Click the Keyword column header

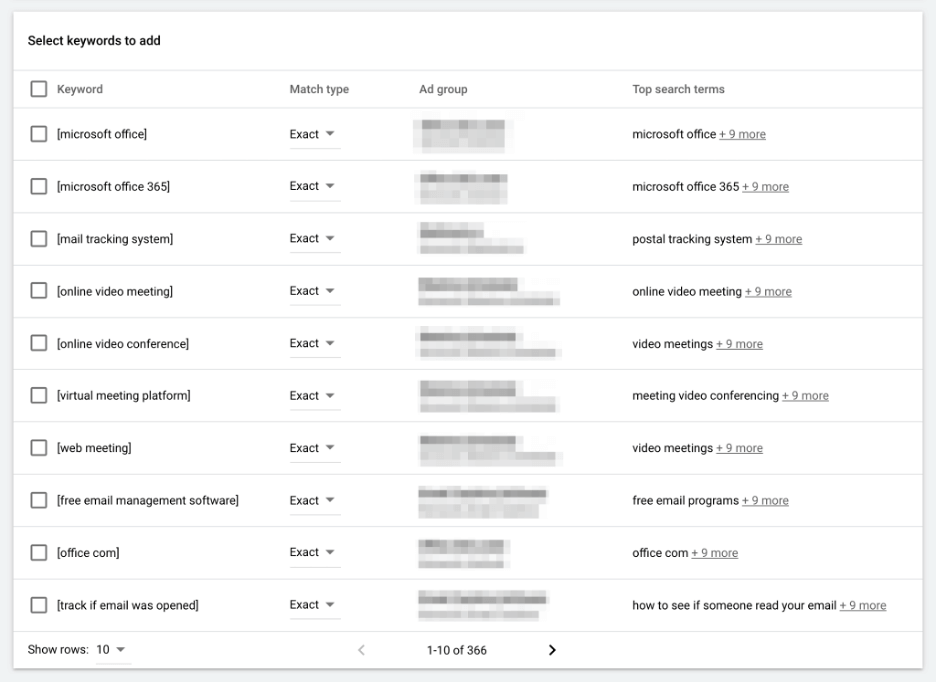pos(80,89)
